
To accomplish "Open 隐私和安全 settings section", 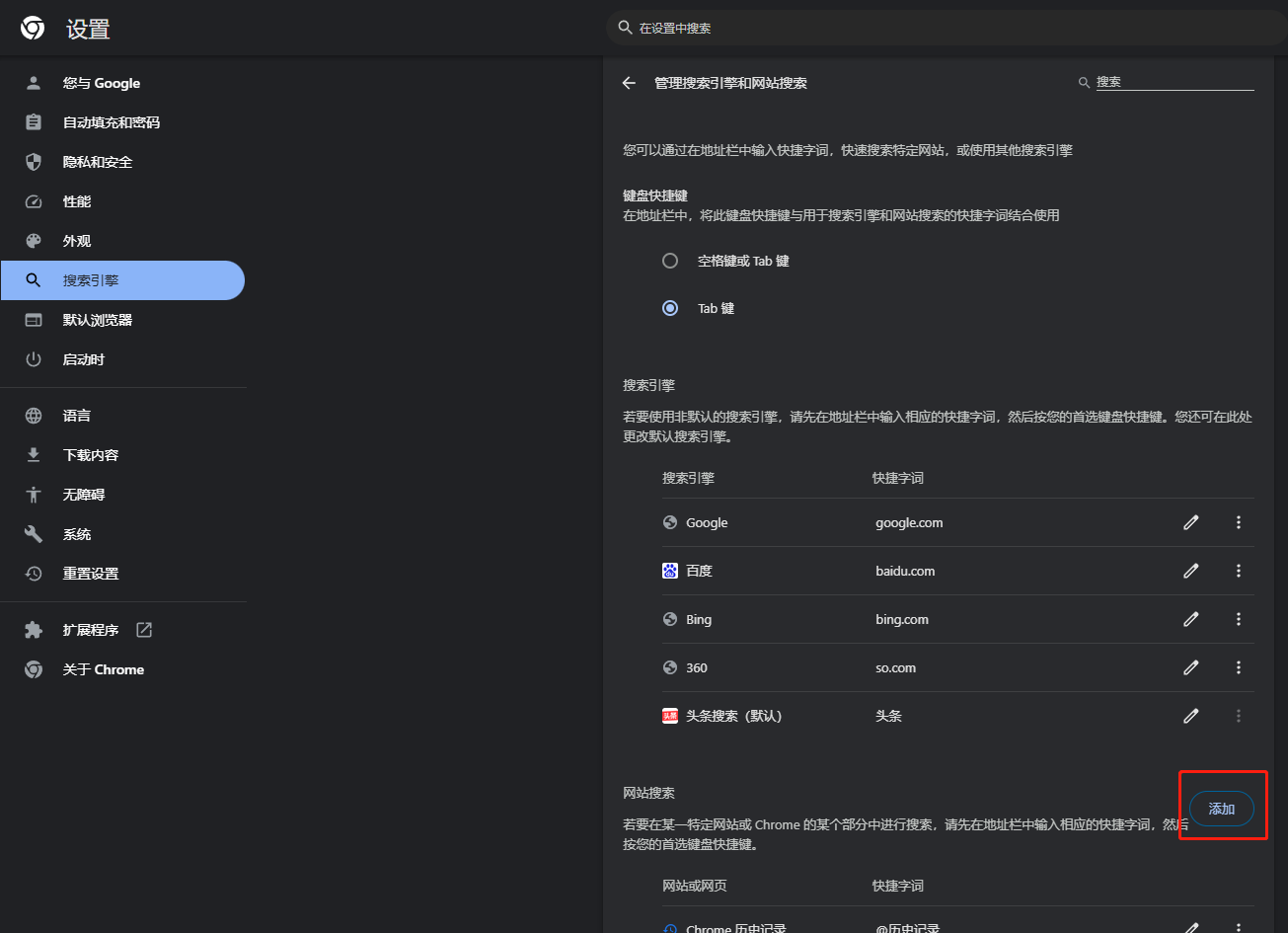I will click(x=97, y=162).
